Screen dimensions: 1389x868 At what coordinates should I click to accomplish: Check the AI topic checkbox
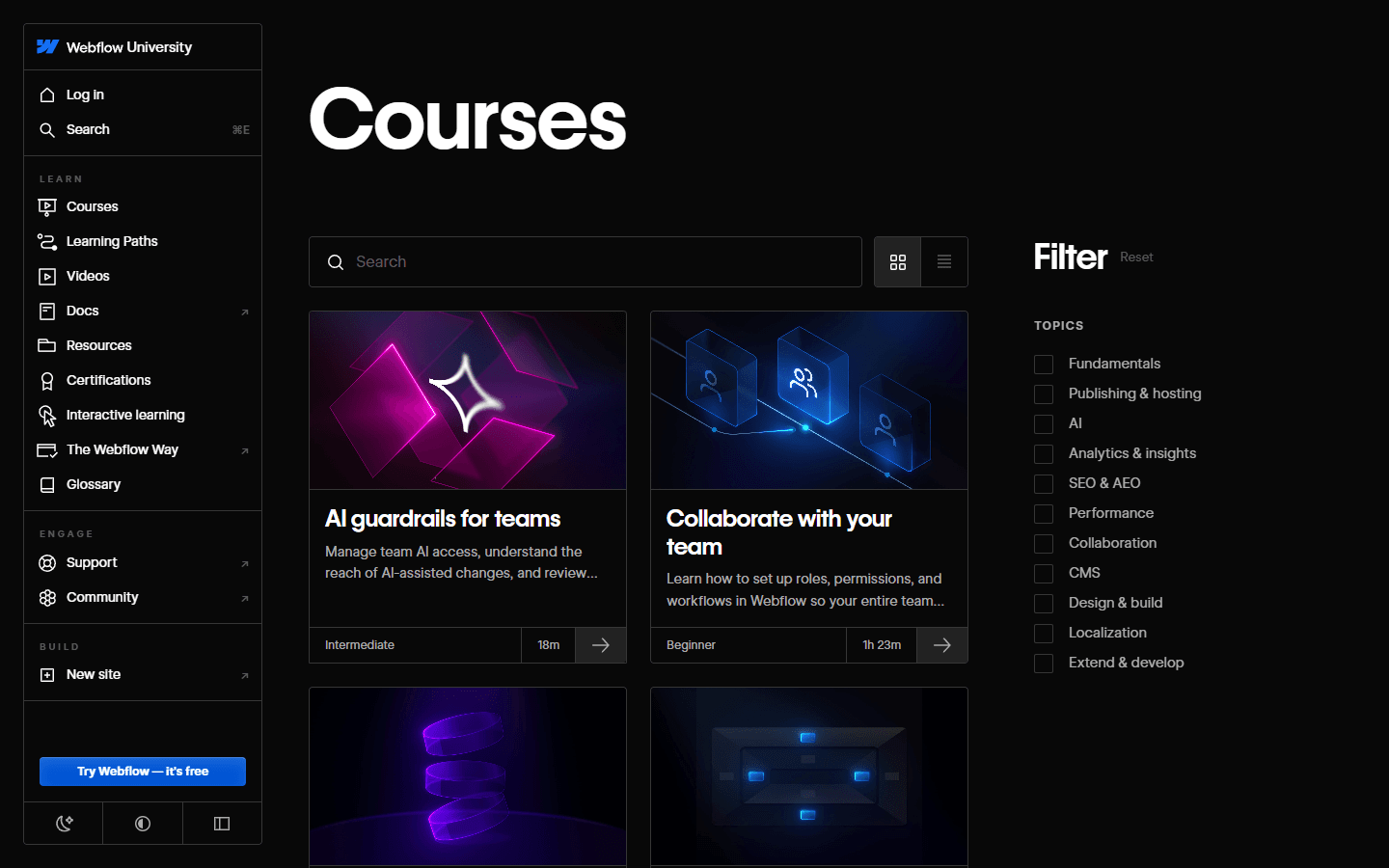click(1044, 424)
